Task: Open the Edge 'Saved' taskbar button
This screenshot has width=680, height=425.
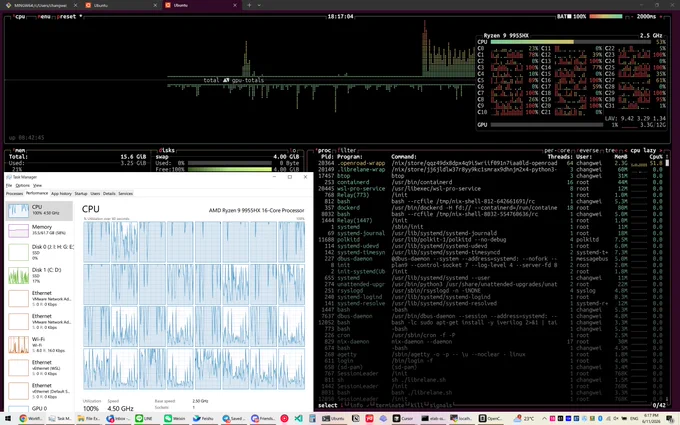Action: 234,418
